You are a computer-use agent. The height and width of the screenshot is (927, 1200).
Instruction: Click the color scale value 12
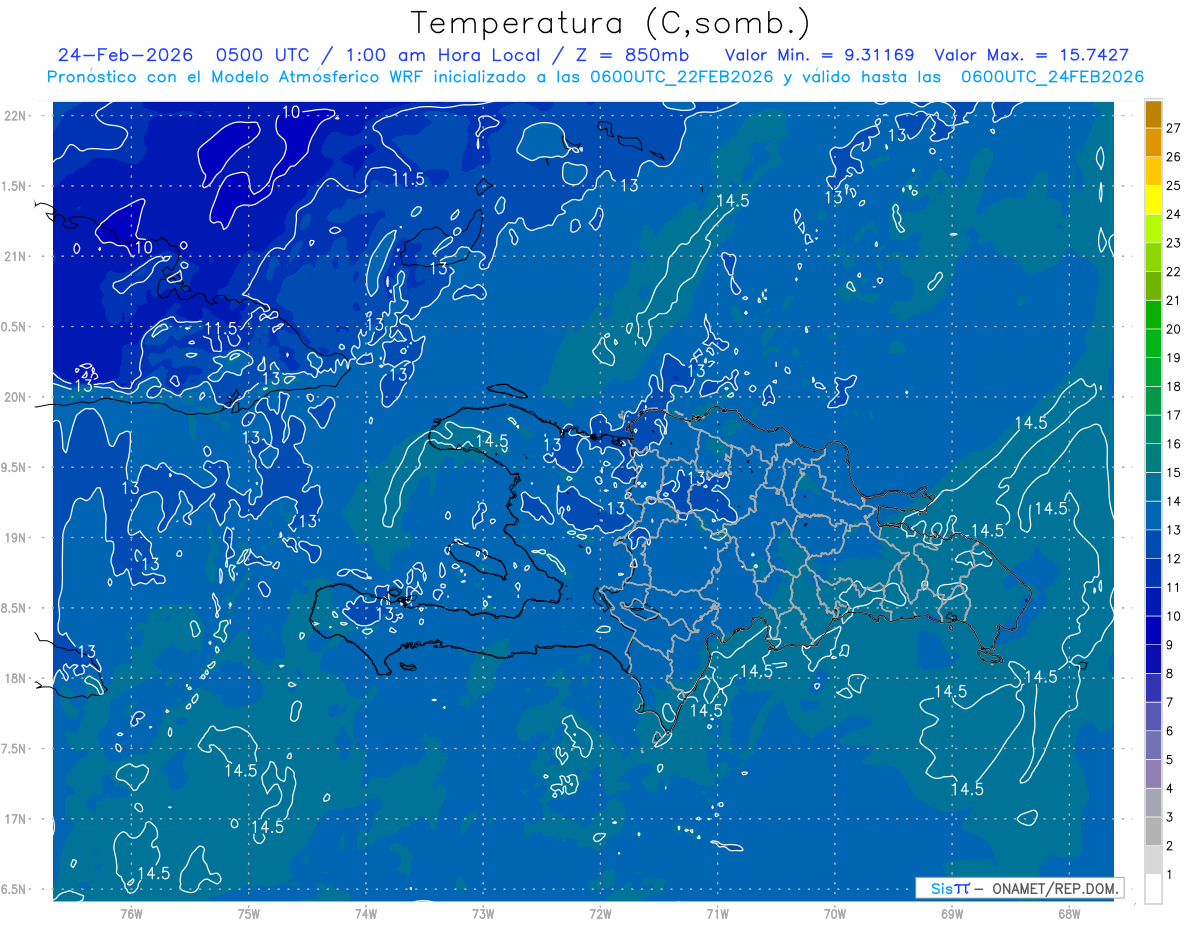1173,558
